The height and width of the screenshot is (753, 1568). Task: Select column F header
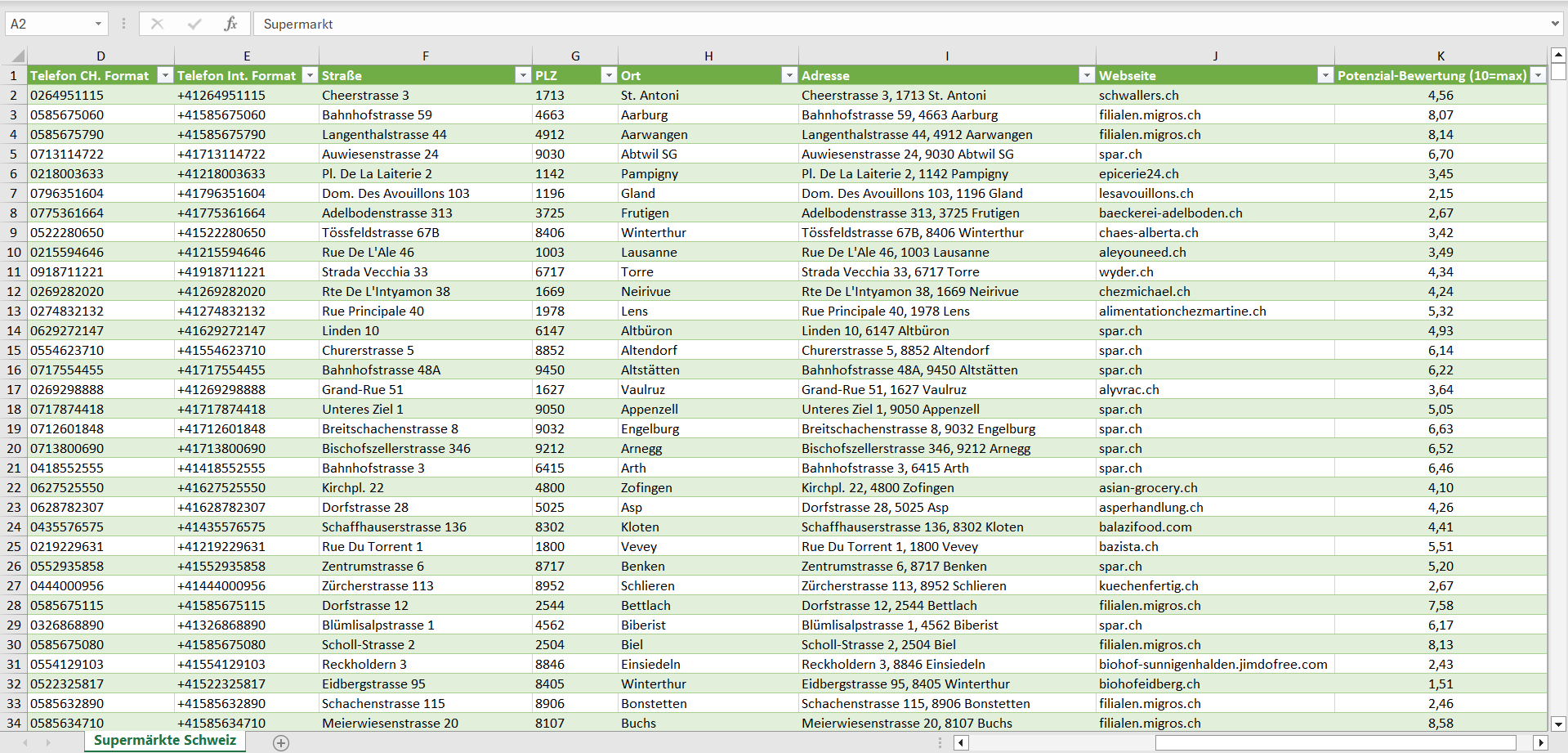426,56
